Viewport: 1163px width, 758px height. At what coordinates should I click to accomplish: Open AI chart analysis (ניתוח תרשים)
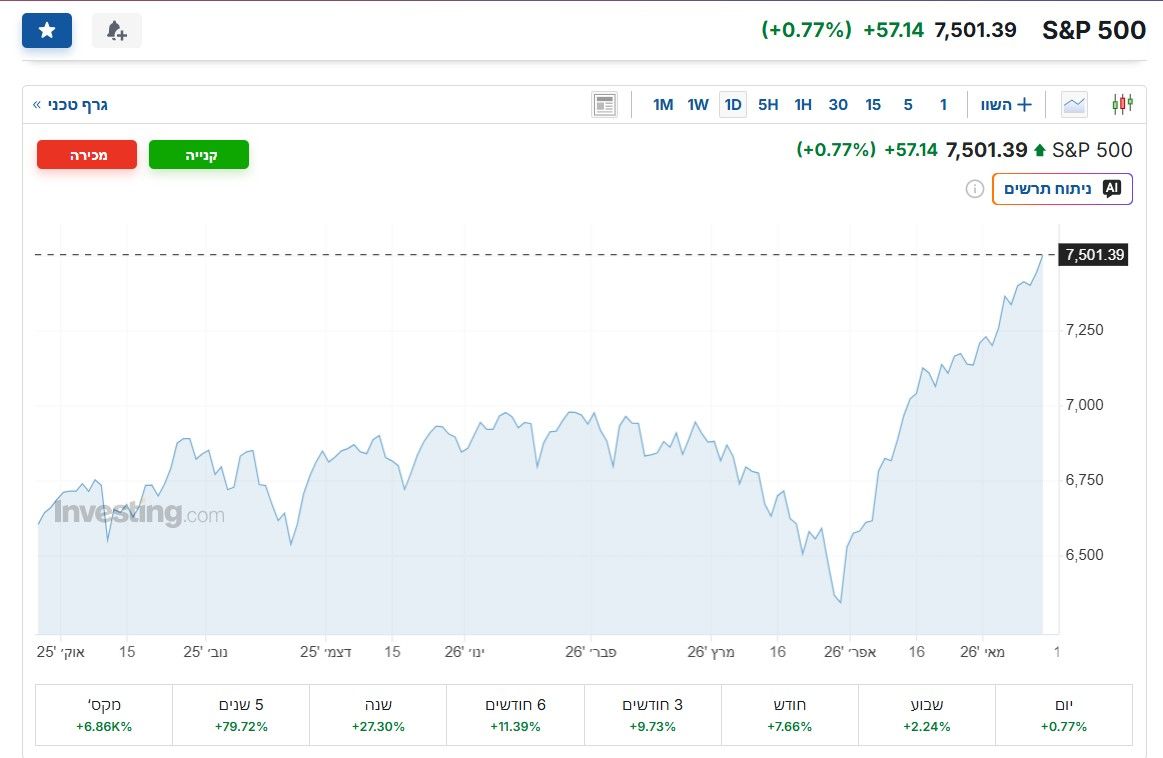(x=1062, y=189)
